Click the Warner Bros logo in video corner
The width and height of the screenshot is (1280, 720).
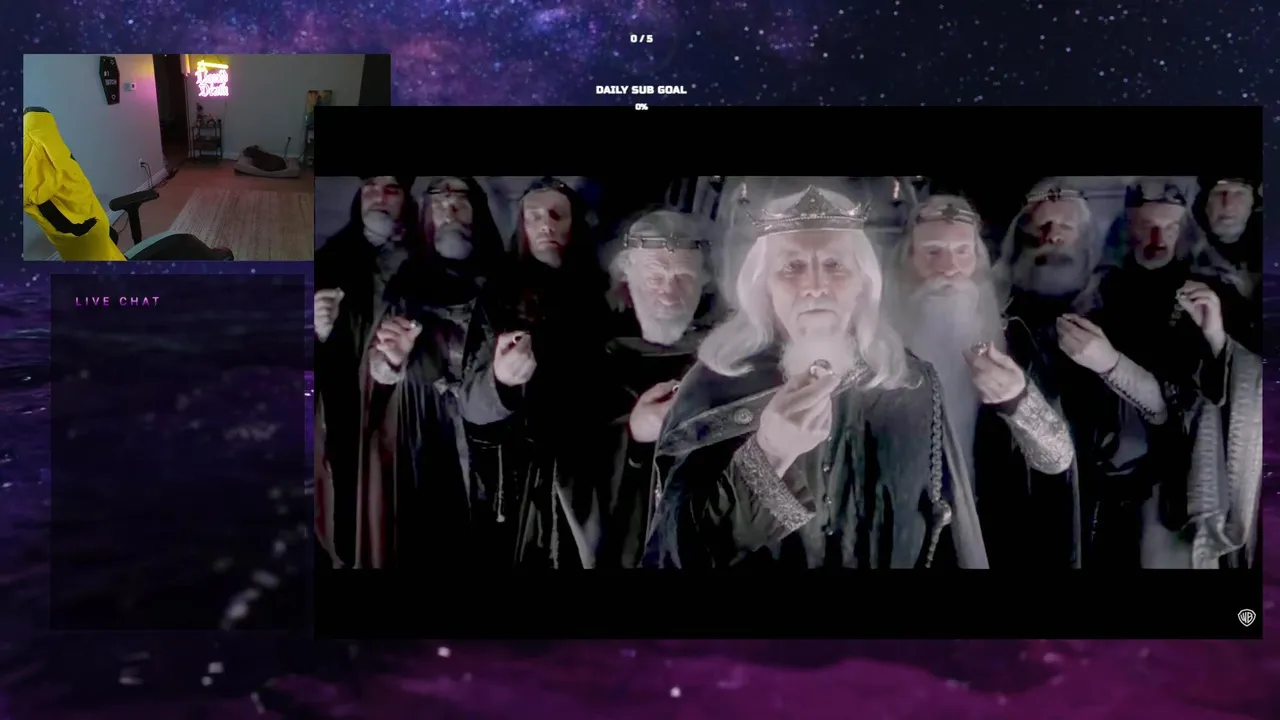tap(1246, 617)
